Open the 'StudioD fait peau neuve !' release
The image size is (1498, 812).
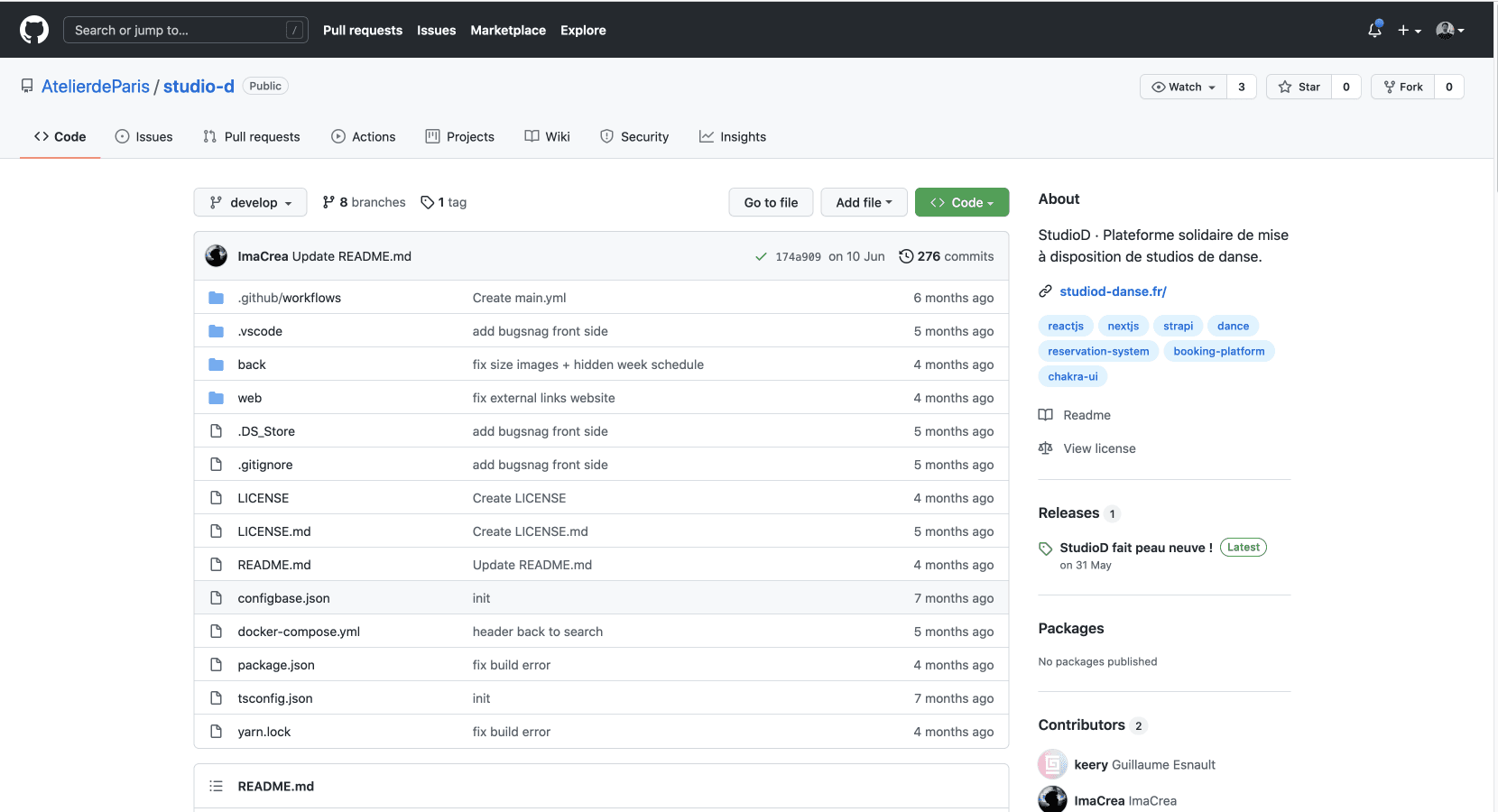pos(1136,548)
